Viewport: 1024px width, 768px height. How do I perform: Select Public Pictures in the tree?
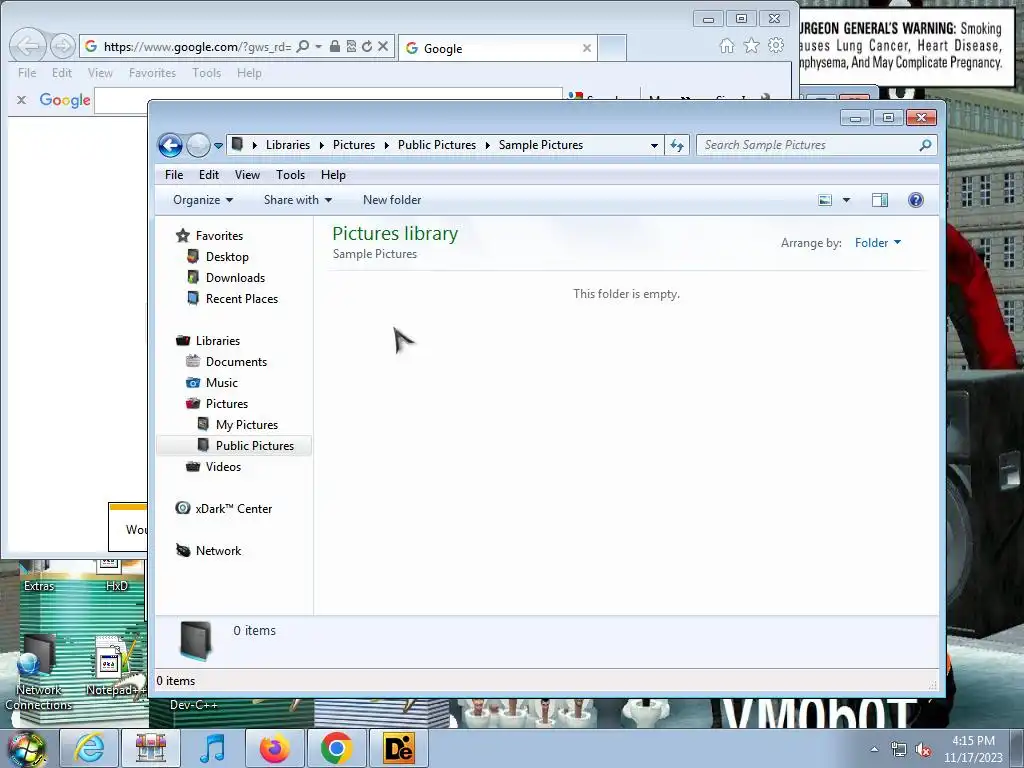(x=255, y=445)
